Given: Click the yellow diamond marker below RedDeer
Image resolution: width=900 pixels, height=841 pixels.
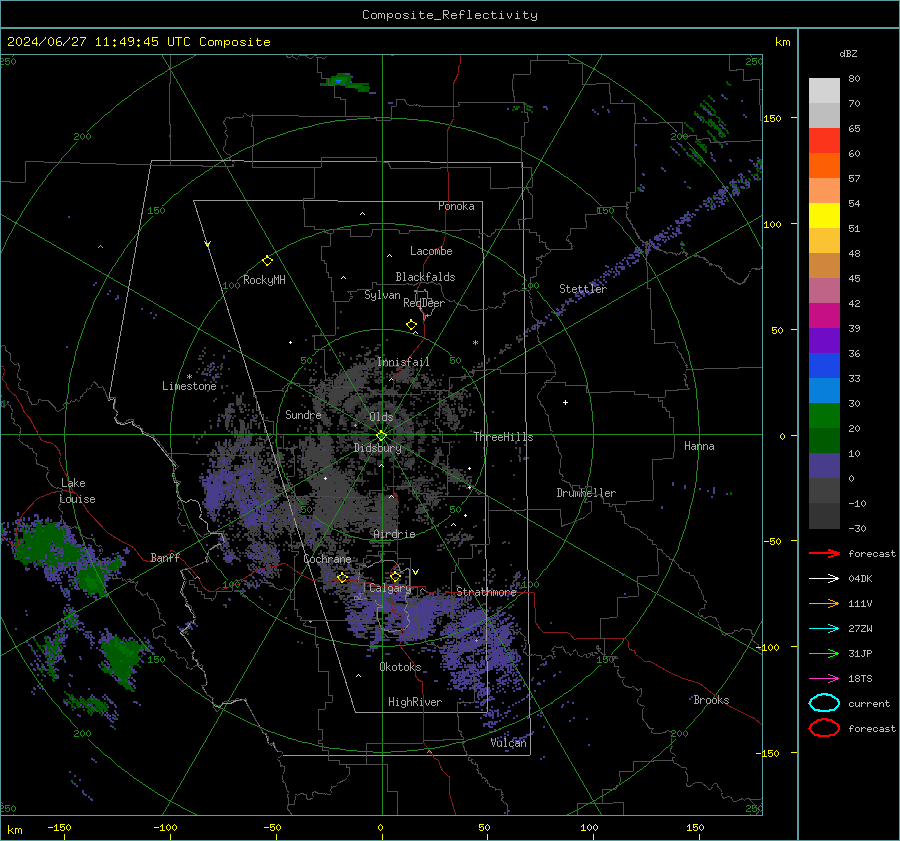Looking at the screenshot, I should 411,325.
